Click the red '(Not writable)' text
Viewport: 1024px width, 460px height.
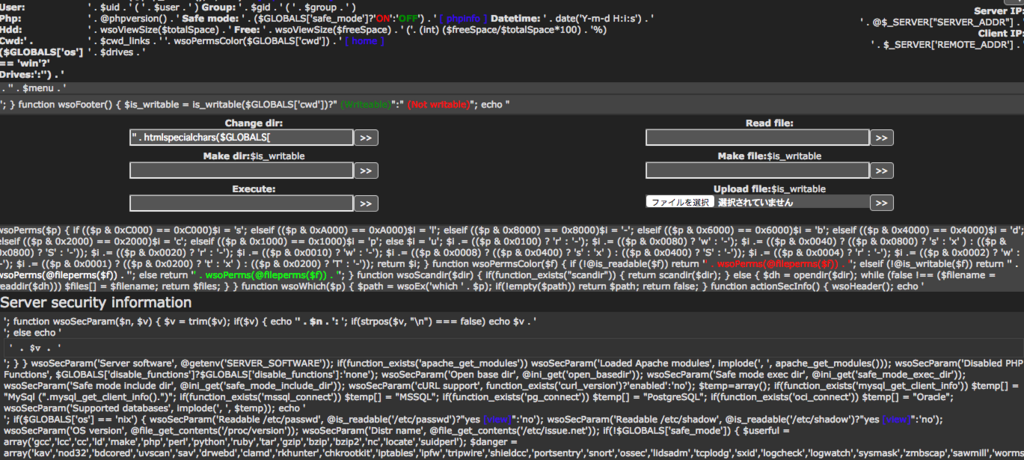[x=439, y=105]
